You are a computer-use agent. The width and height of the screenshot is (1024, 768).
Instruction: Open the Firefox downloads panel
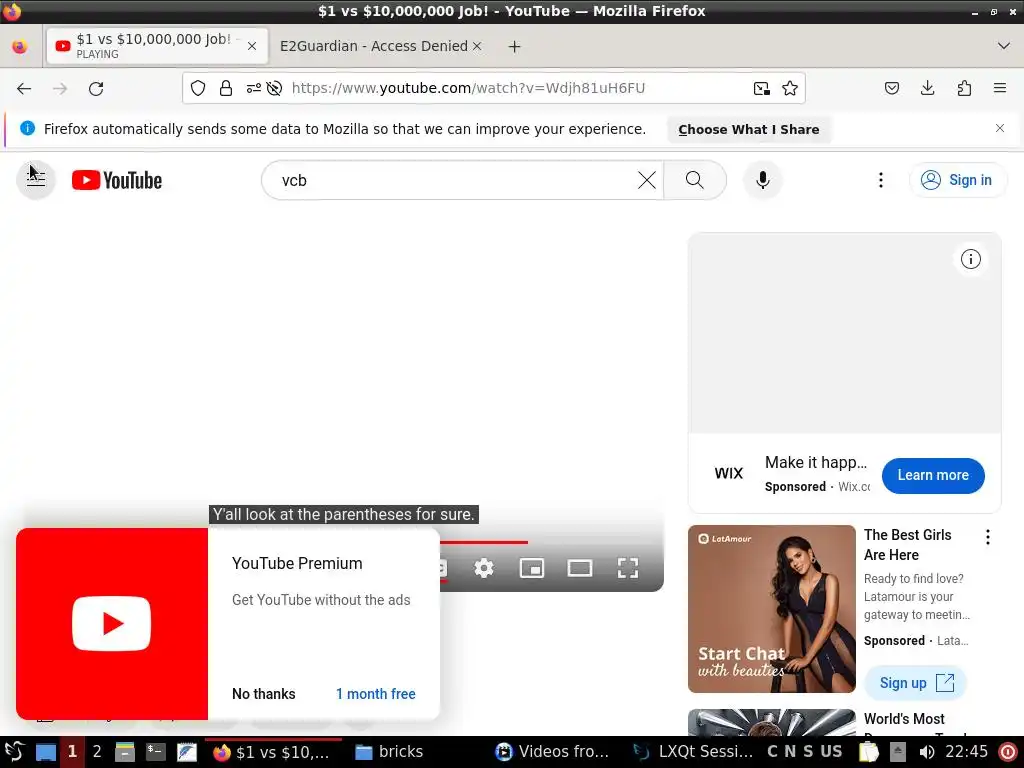(927, 88)
